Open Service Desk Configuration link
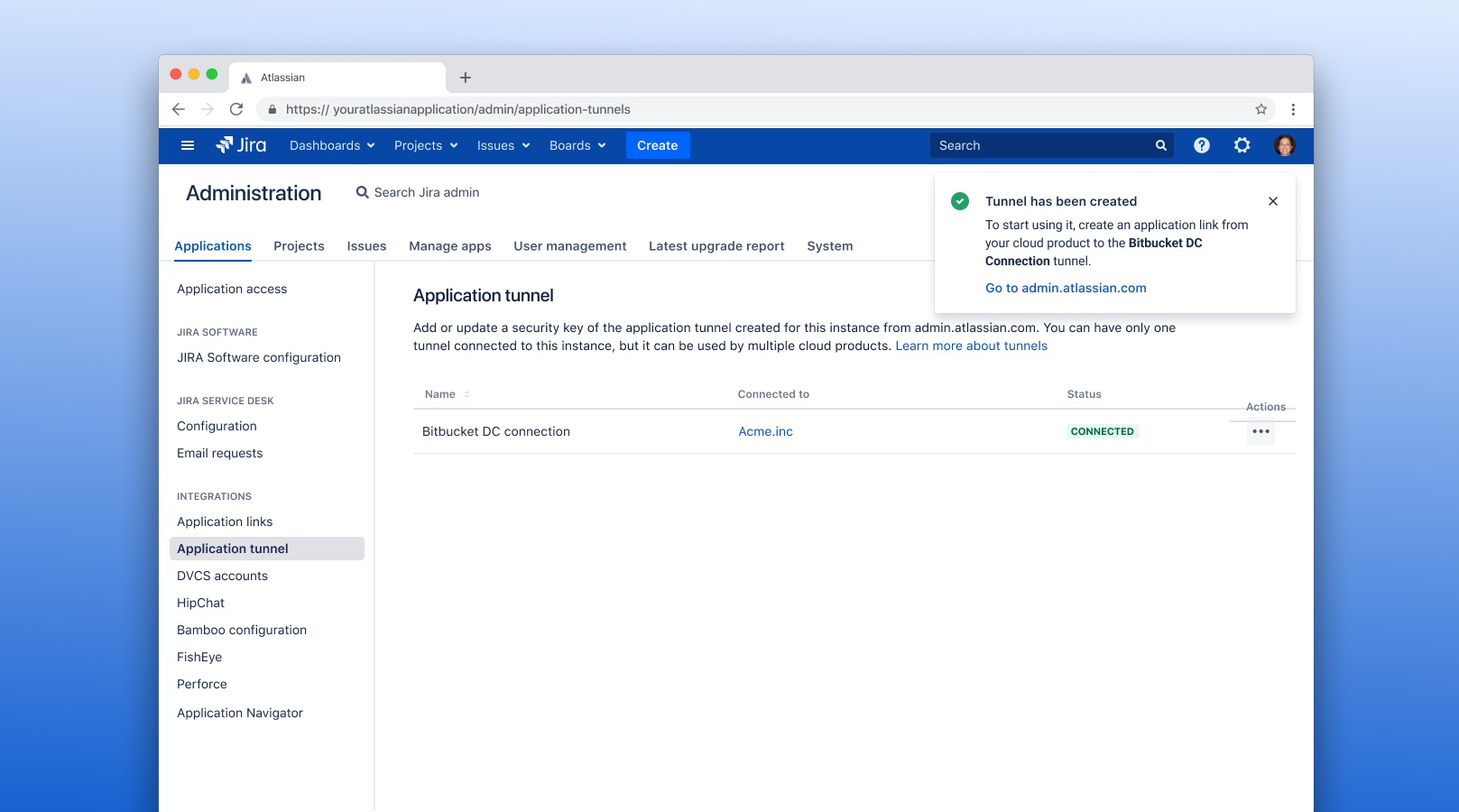 217,426
